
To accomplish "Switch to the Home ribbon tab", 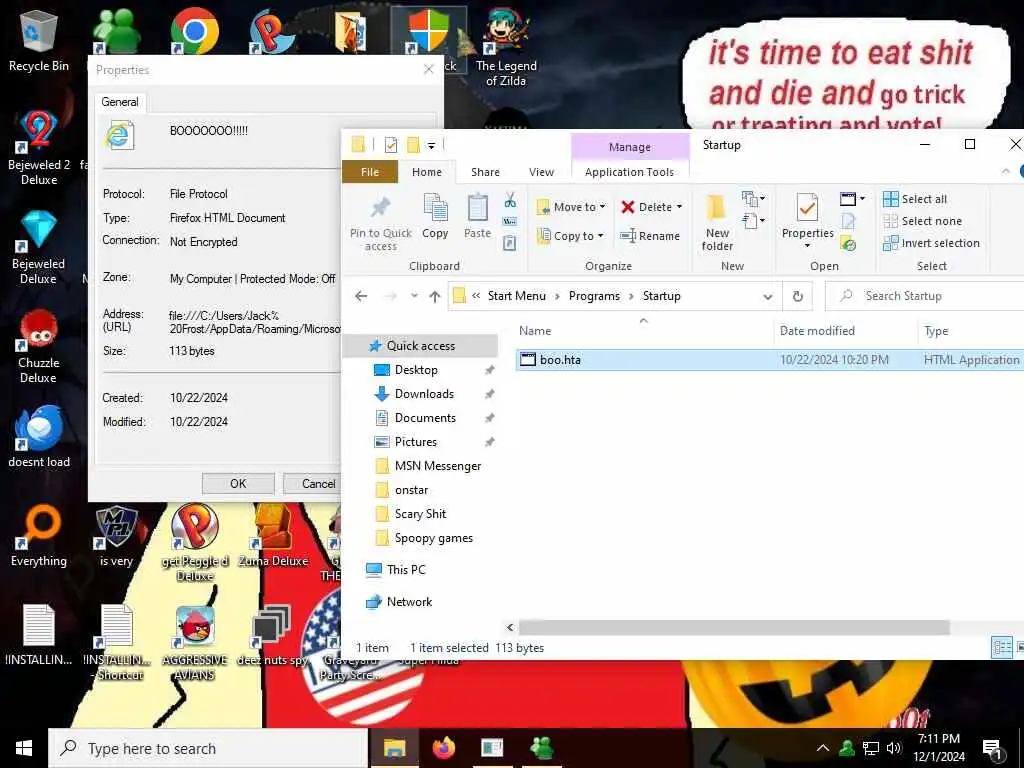I will click(426, 172).
